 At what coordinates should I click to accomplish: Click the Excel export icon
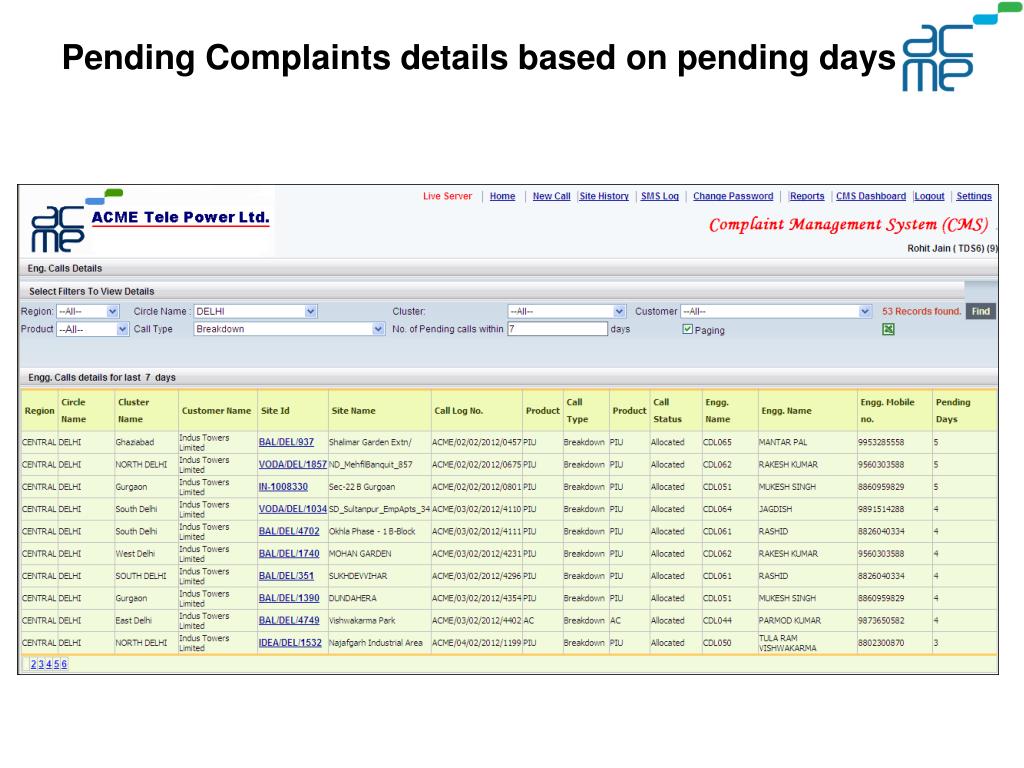click(x=888, y=329)
